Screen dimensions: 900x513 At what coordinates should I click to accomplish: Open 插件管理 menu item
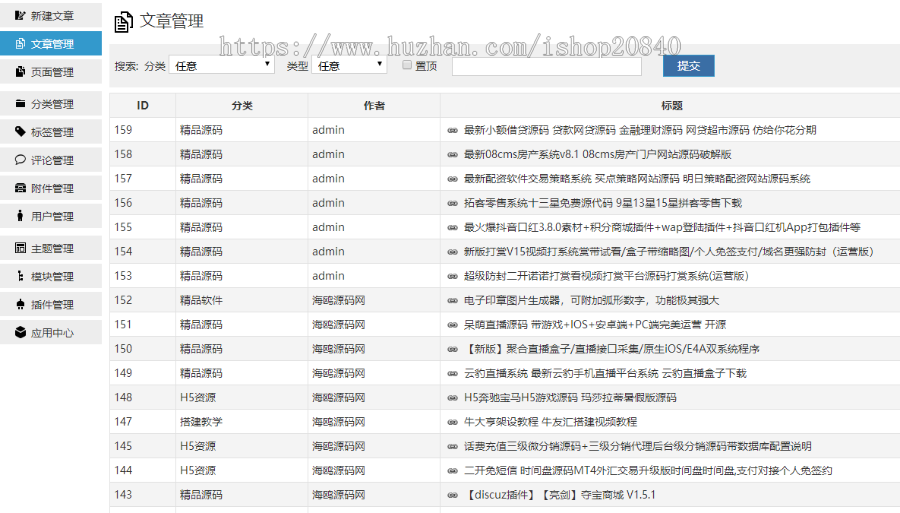coord(51,304)
